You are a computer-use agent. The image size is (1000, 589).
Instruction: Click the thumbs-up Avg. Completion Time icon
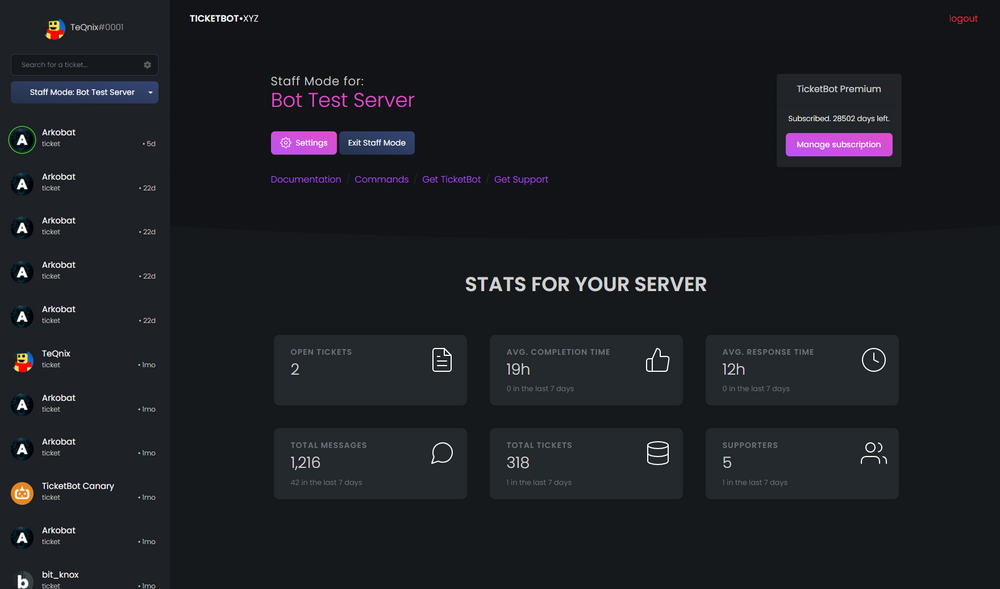point(658,360)
